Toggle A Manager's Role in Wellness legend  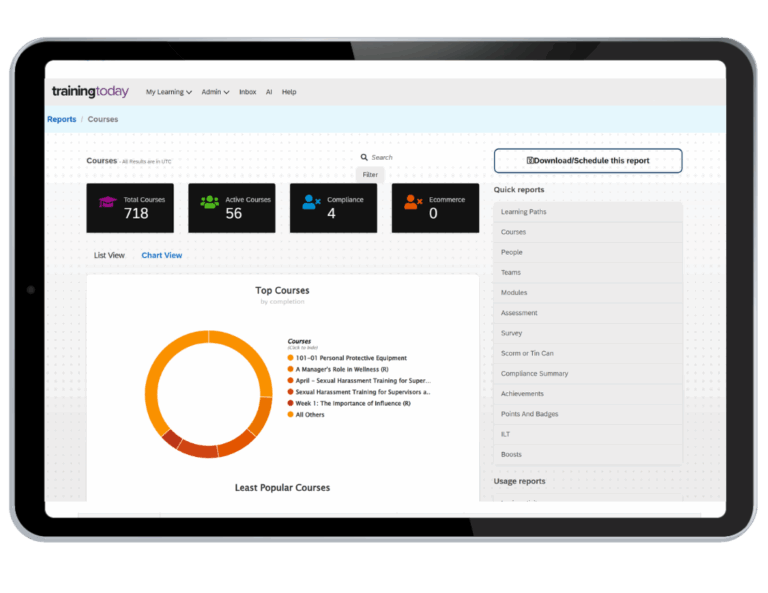point(338,369)
